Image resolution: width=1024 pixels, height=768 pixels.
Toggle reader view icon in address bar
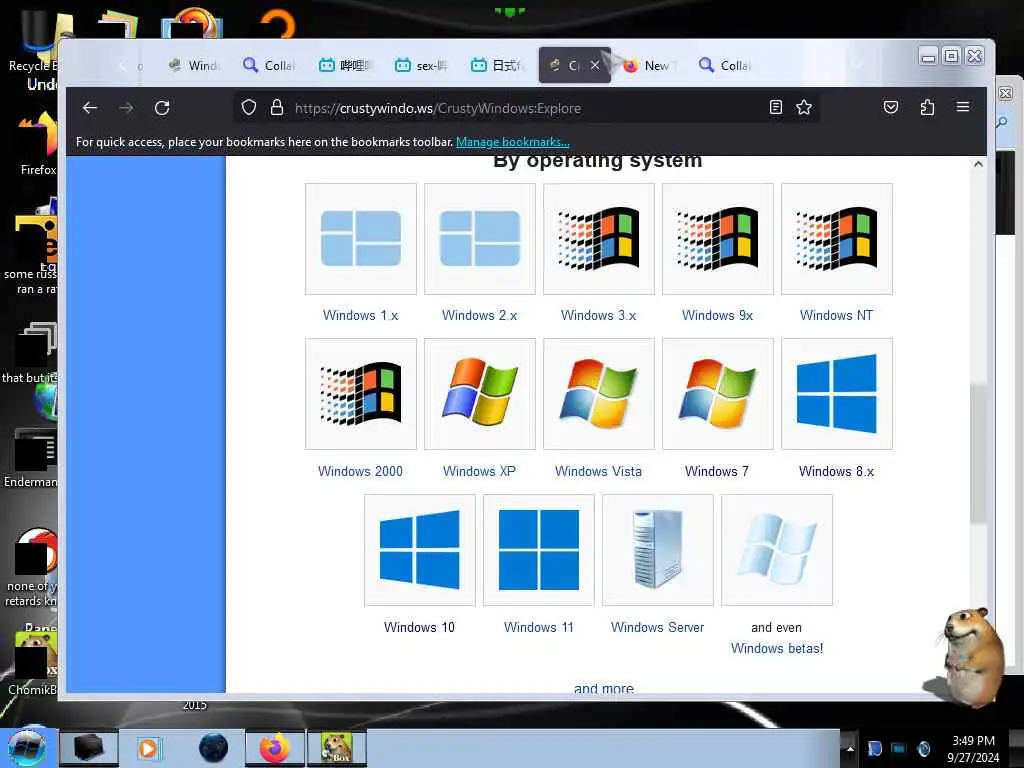[x=776, y=107]
